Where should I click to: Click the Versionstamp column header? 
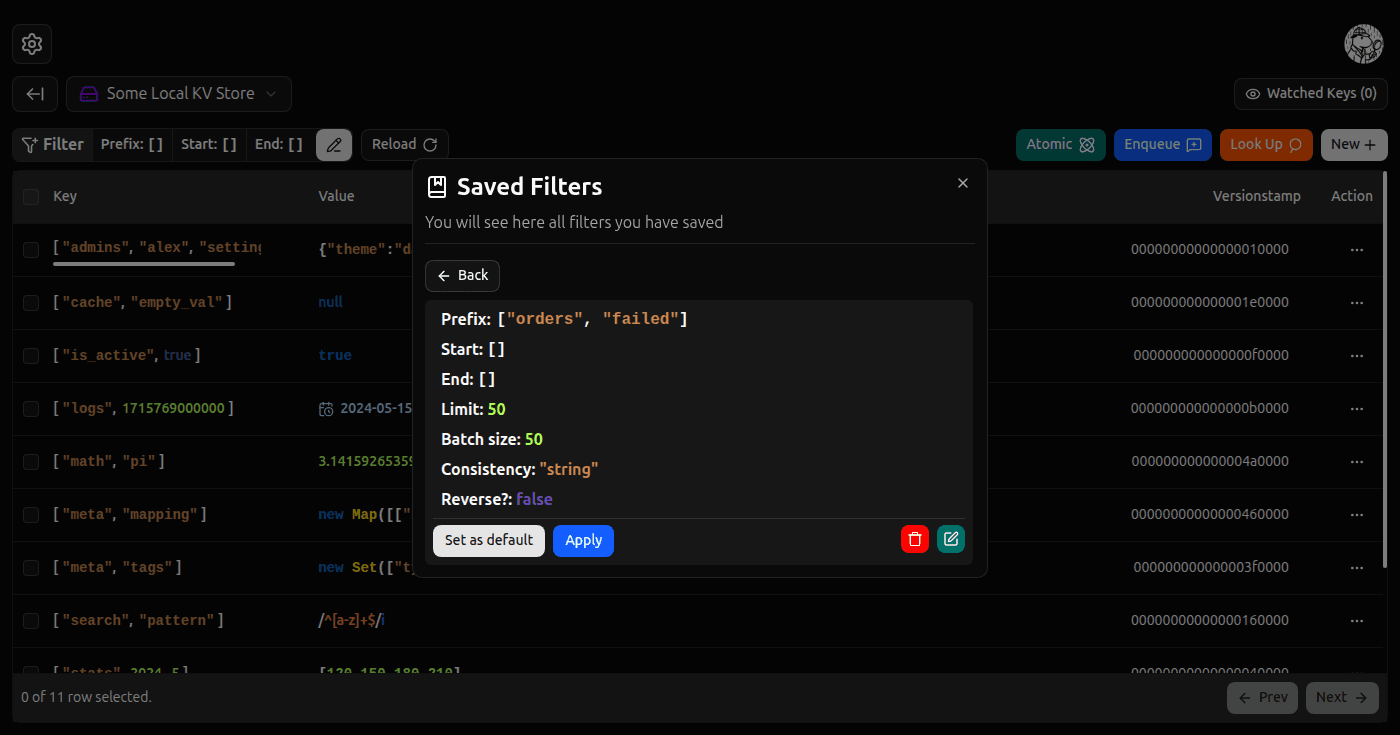click(1257, 197)
